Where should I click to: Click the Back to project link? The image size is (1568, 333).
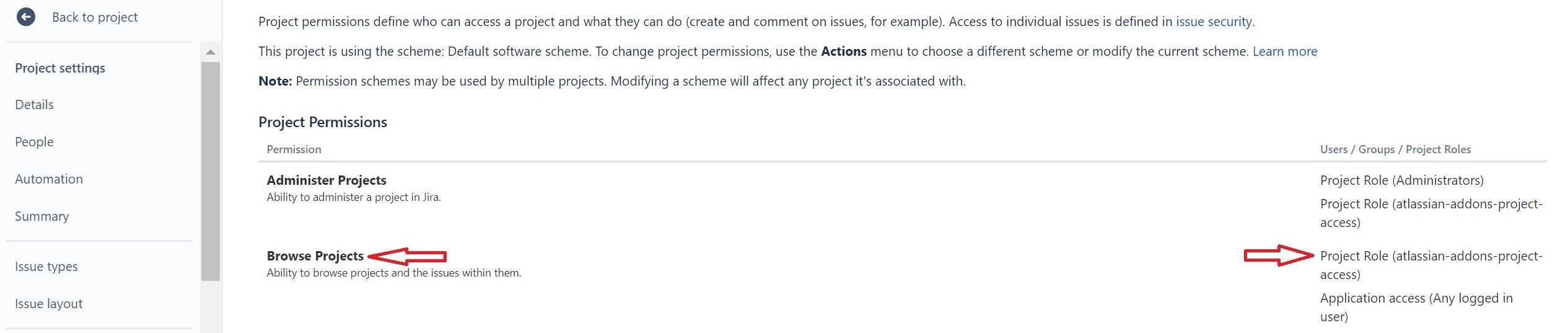click(x=95, y=17)
